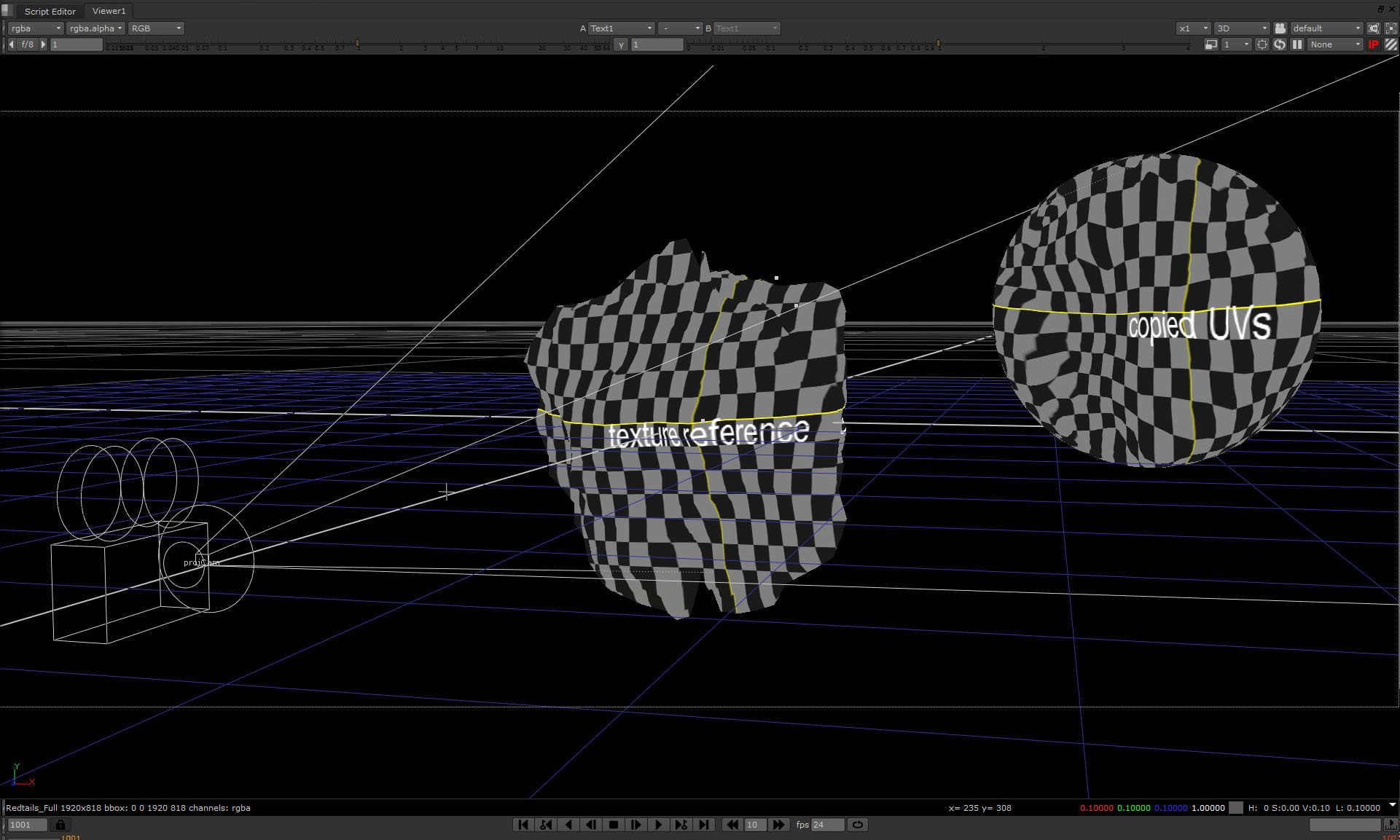1400x840 pixels.
Task: Click the camera lock icon
Action: (x=1280, y=28)
